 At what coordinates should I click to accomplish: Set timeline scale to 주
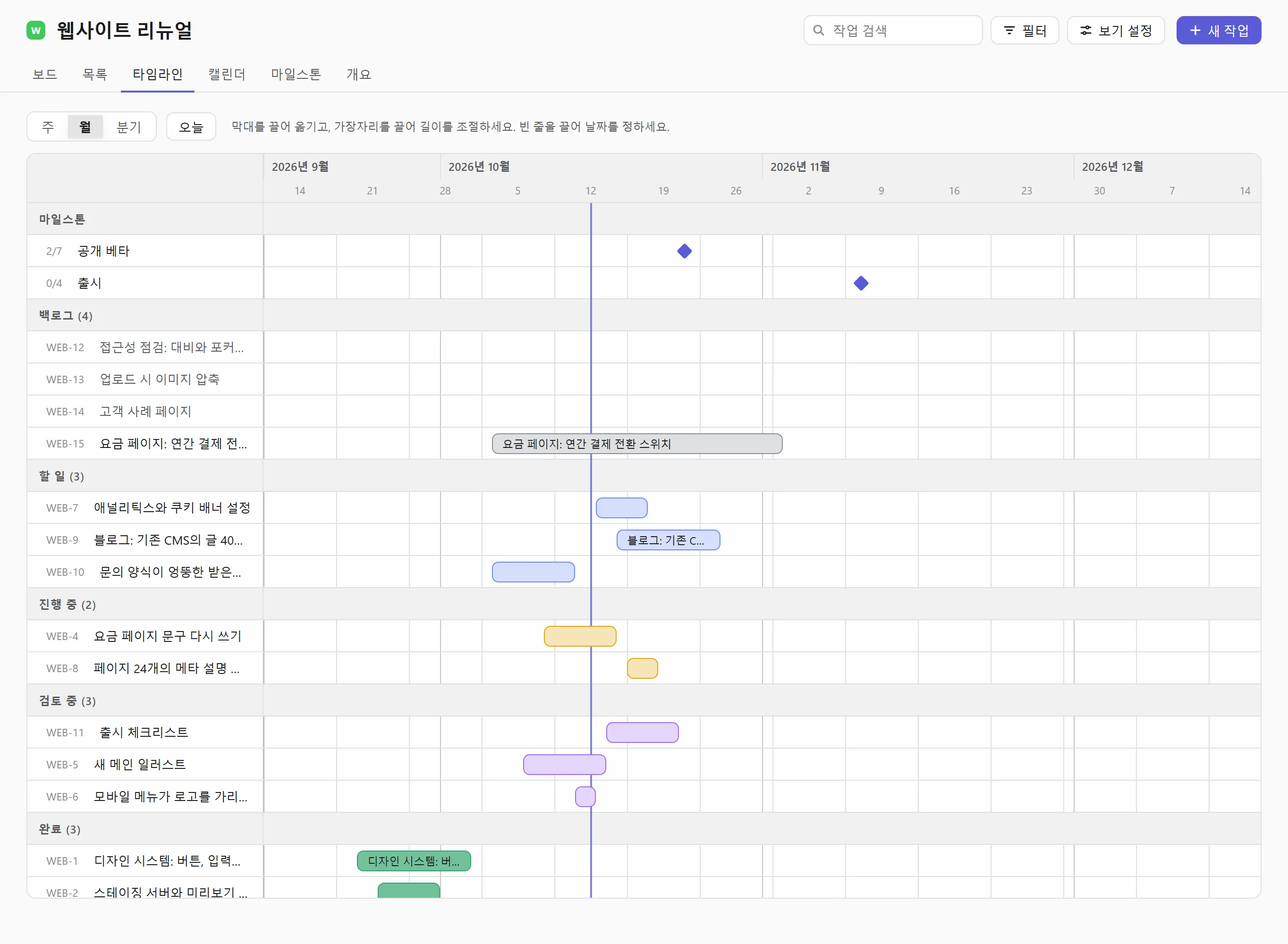48,127
